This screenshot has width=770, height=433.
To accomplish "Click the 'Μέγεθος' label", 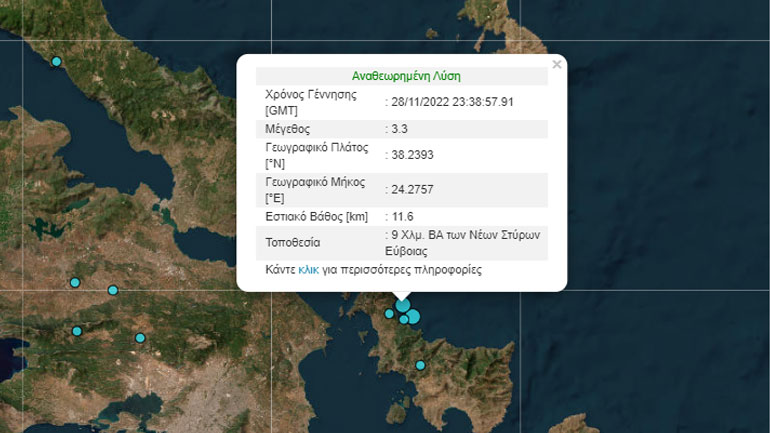I will 287,129.
